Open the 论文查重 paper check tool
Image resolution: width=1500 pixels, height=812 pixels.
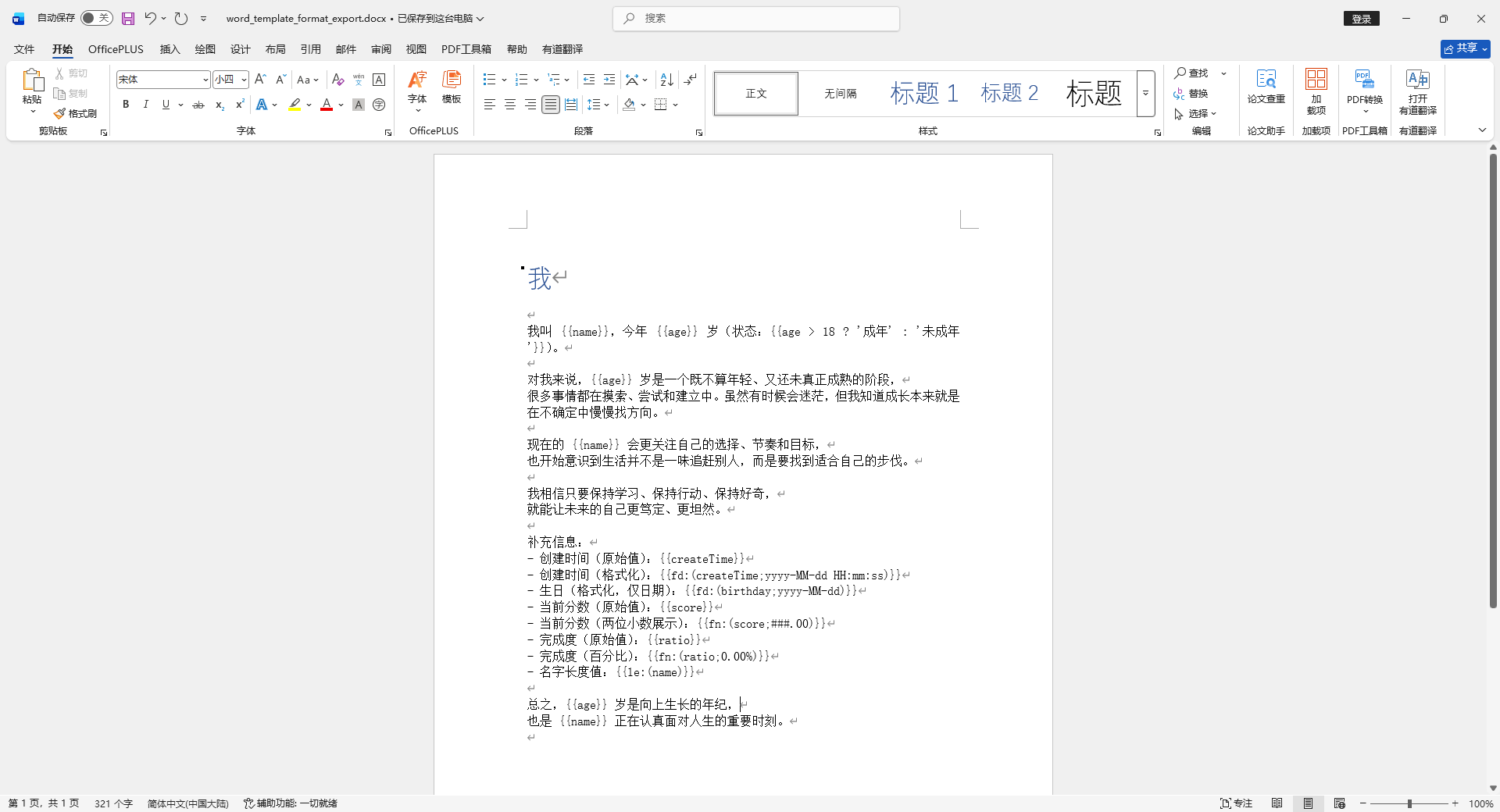(1266, 86)
